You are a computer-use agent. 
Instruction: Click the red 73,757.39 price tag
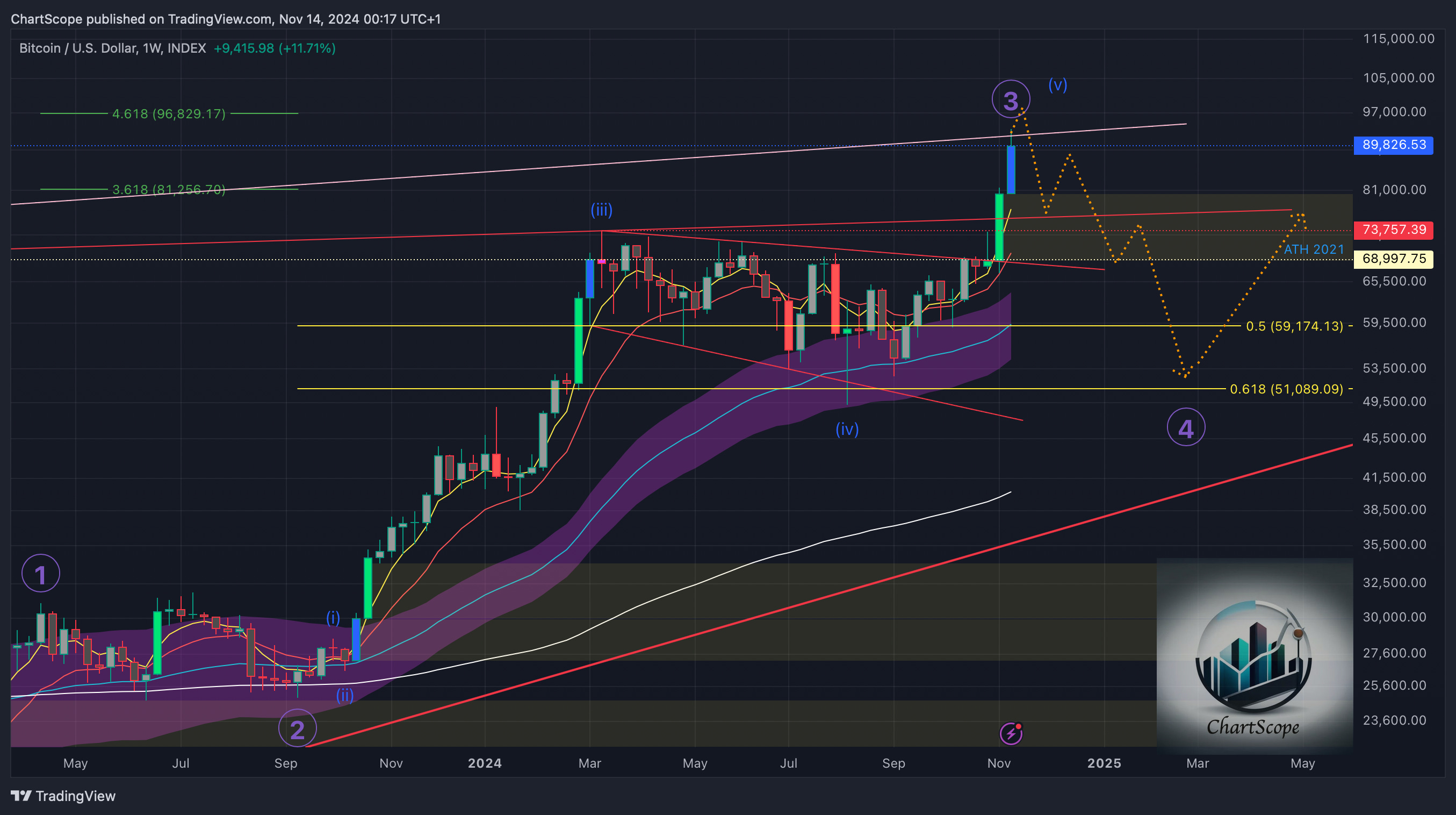pos(1393,230)
